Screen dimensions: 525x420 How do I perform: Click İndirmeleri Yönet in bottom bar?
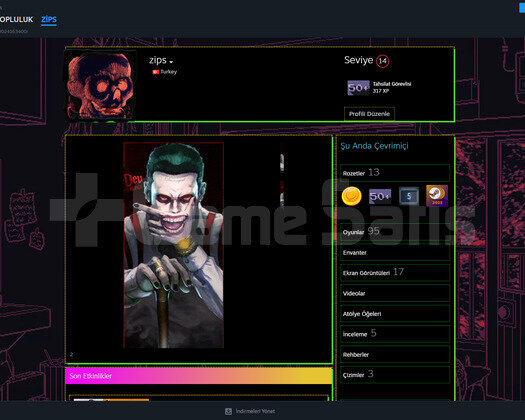point(255,411)
